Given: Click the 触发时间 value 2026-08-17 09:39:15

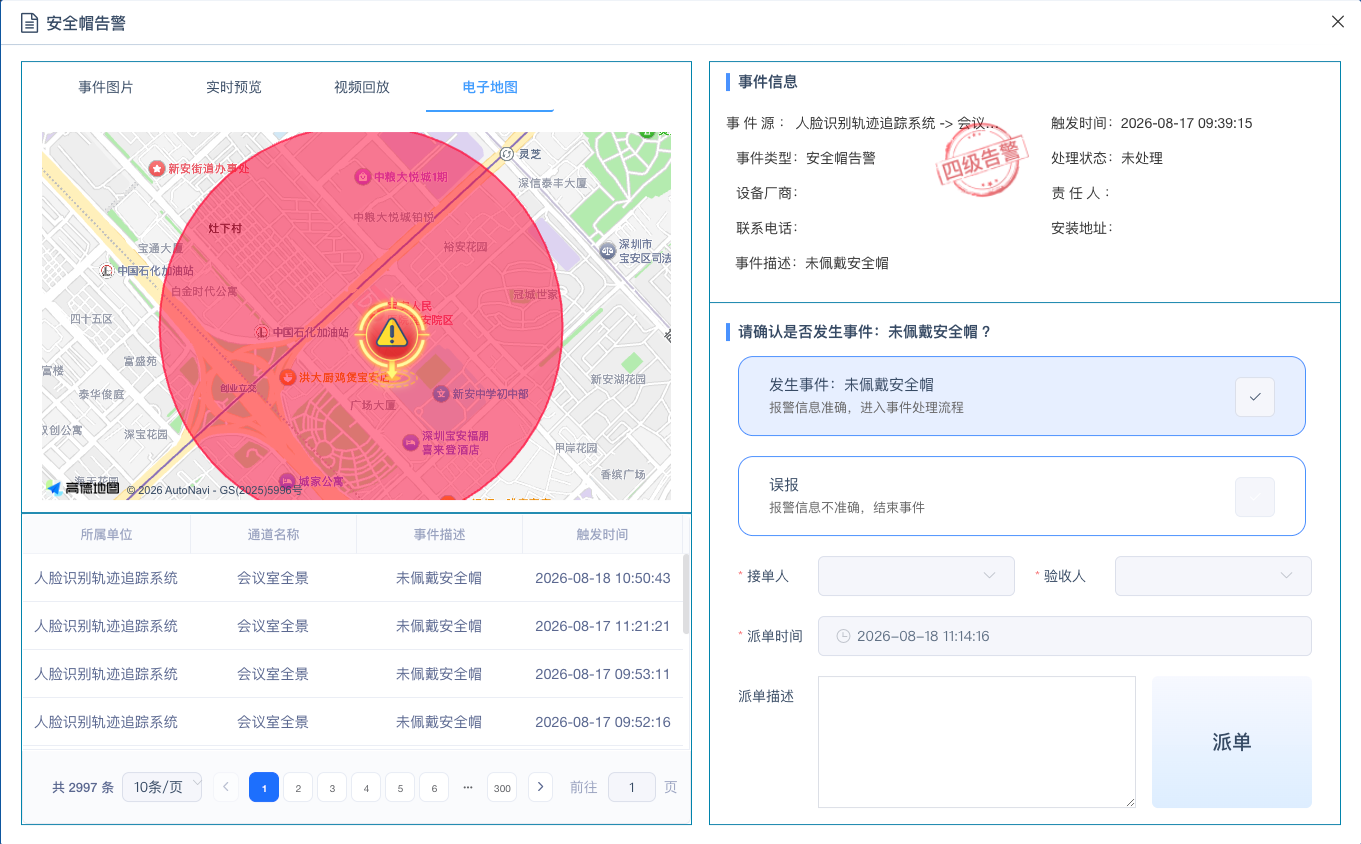Looking at the screenshot, I should (1186, 123).
